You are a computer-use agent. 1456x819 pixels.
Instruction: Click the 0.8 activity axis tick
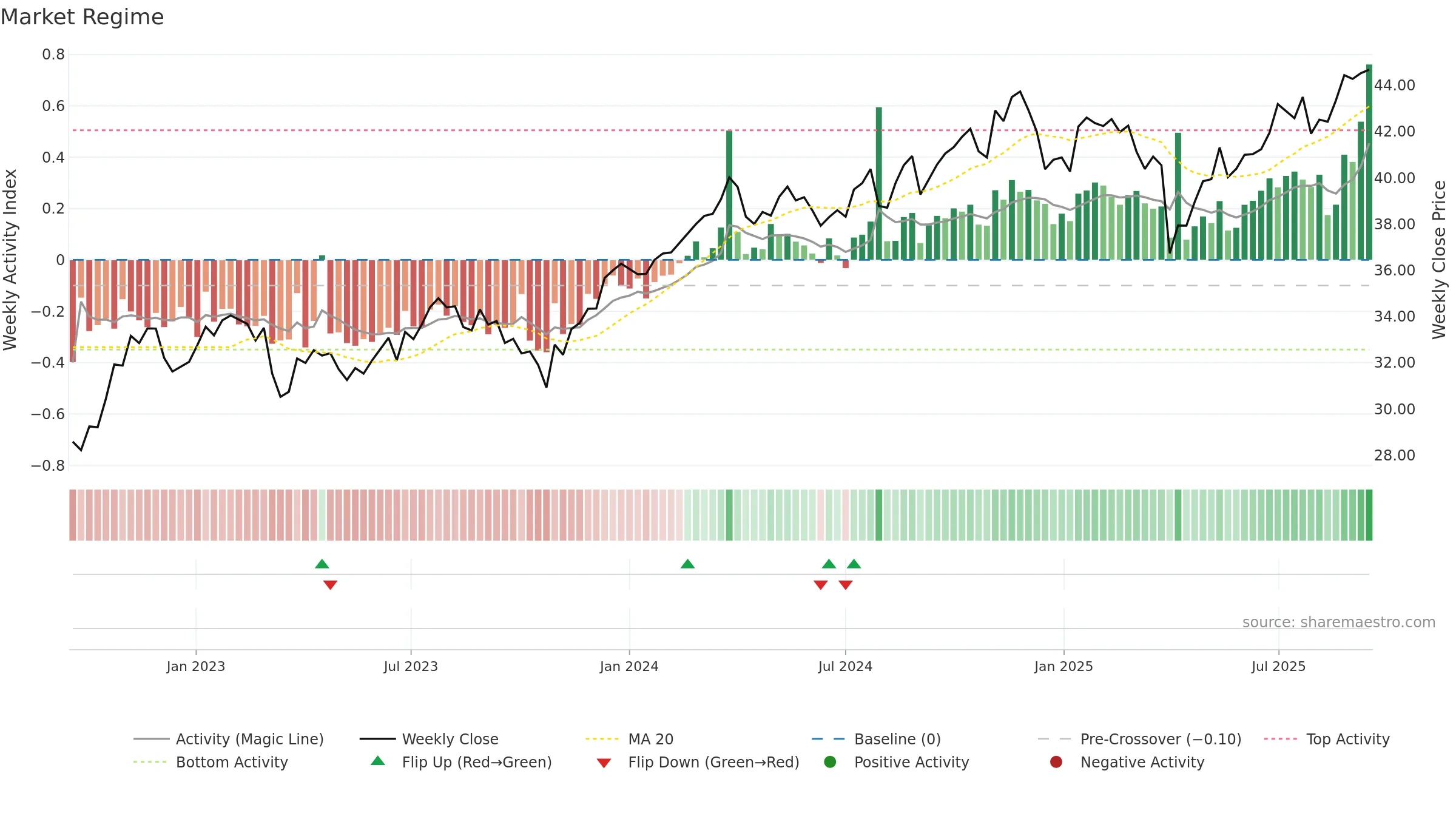pos(53,55)
